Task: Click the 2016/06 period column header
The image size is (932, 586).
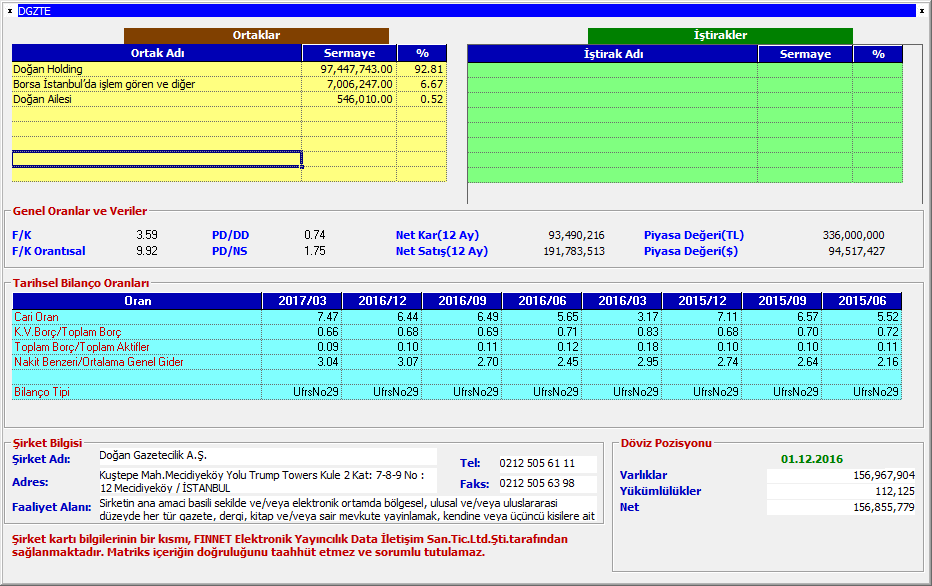Action: click(x=542, y=301)
